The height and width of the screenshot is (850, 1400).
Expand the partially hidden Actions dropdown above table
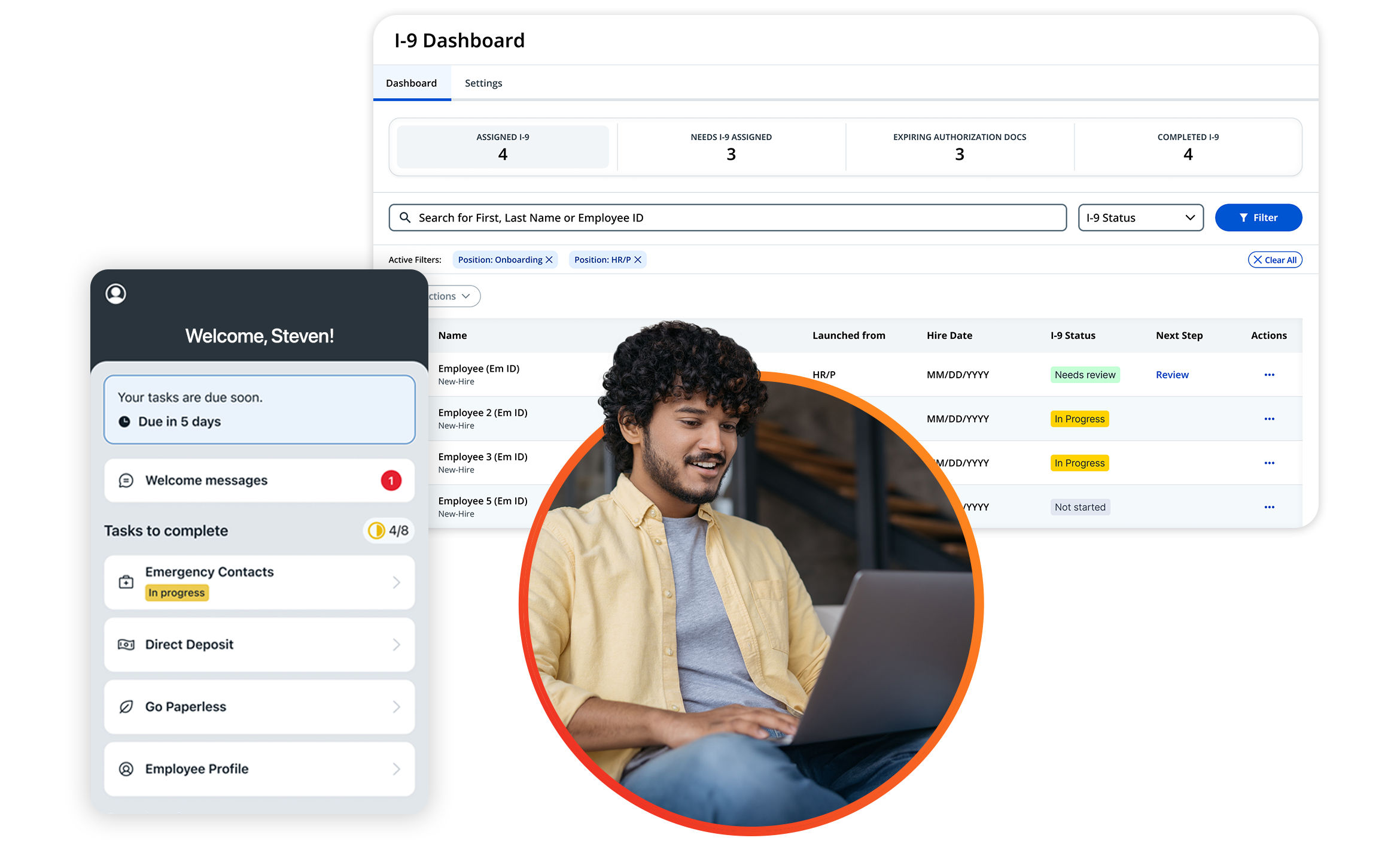(454, 296)
